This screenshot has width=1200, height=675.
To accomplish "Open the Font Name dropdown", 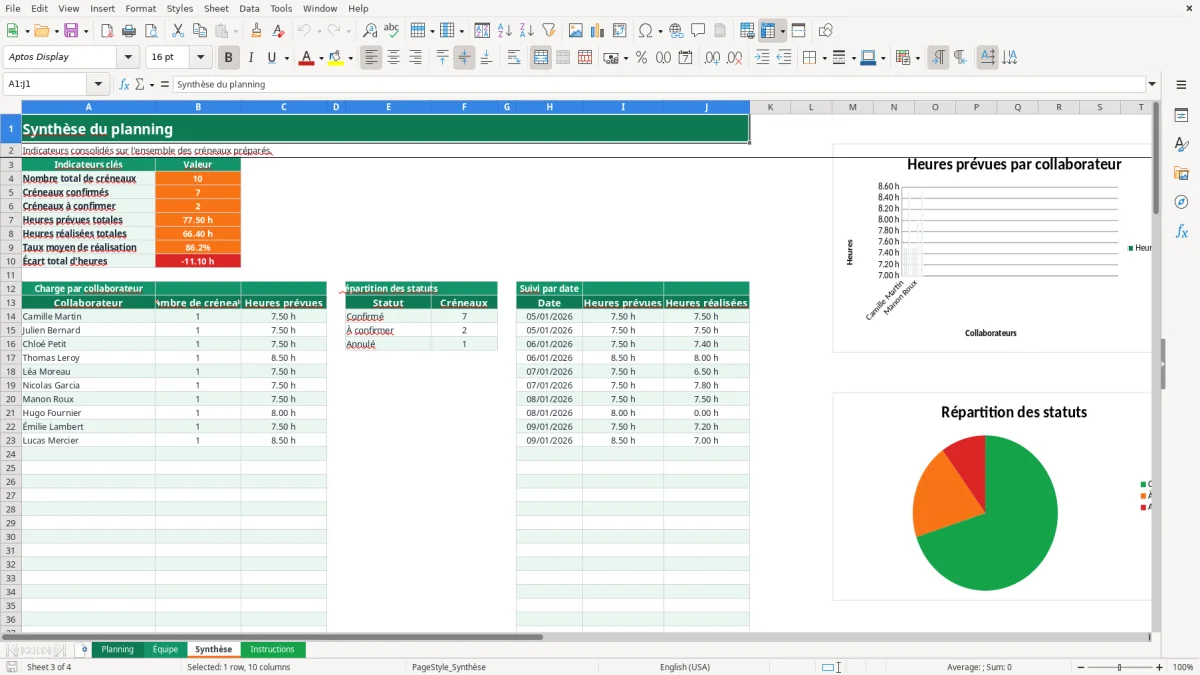I will [128, 58].
